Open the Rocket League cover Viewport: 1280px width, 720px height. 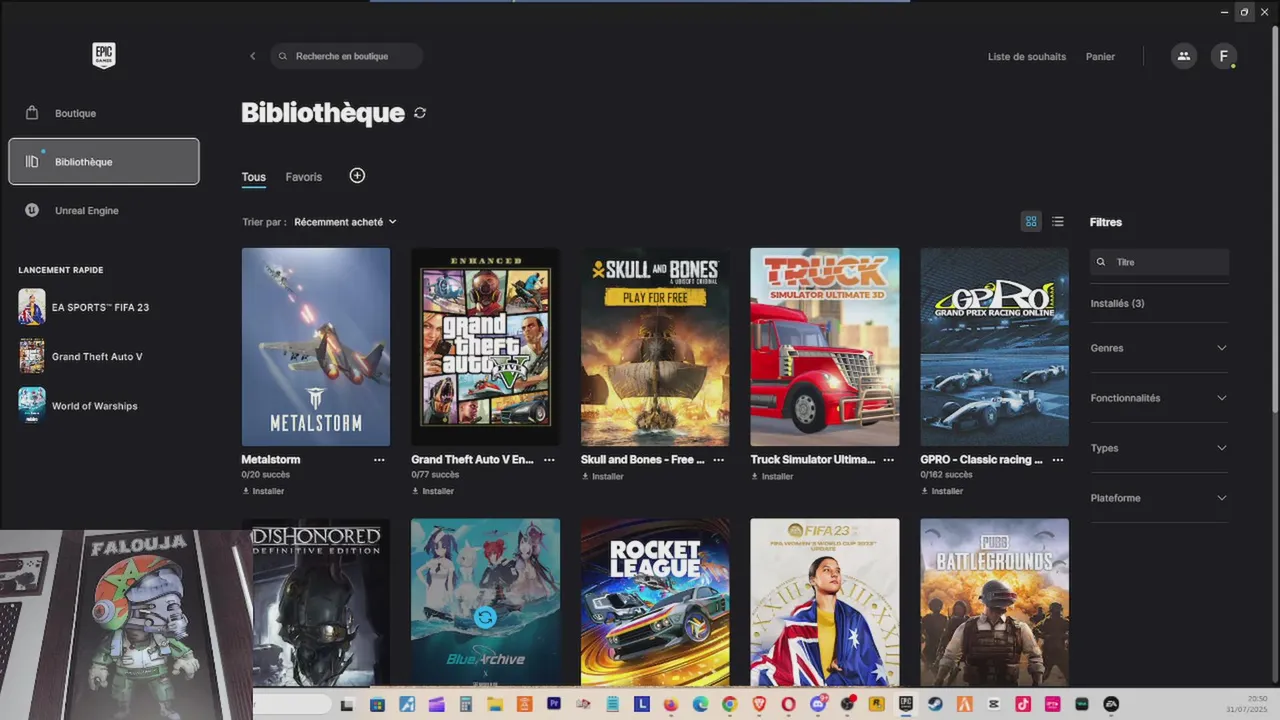[655, 602]
